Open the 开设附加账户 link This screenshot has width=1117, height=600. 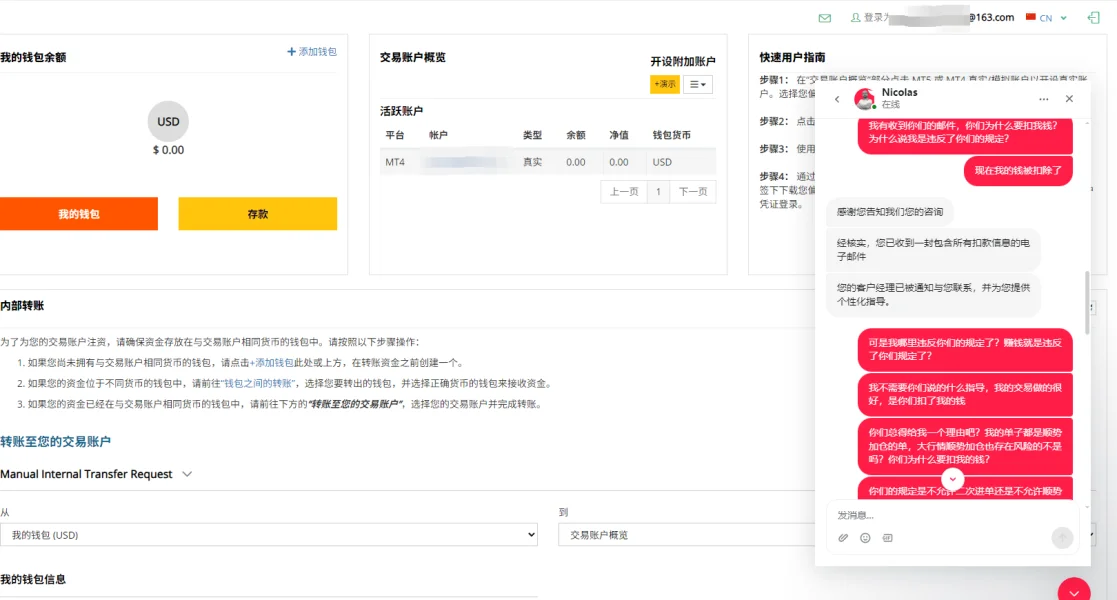click(684, 59)
